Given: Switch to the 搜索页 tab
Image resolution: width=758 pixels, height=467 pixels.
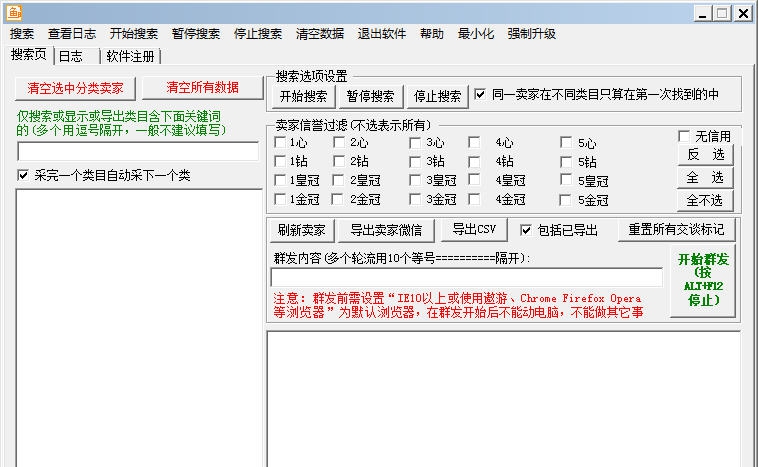Looking at the screenshot, I should pos(29,55).
